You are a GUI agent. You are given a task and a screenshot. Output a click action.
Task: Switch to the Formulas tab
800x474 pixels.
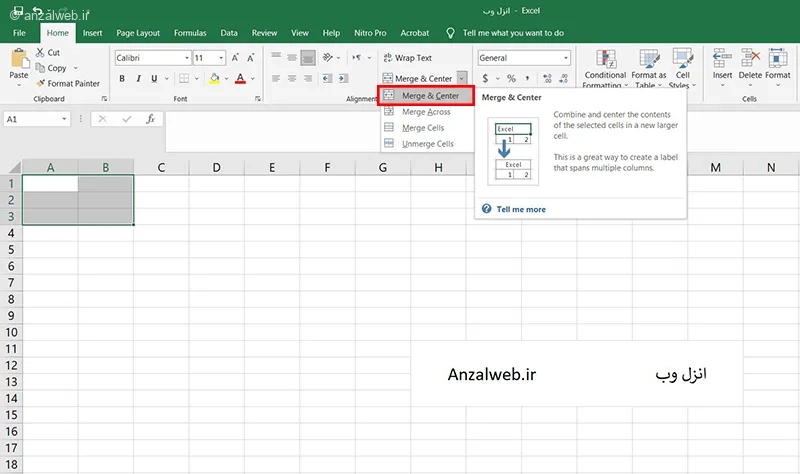[x=190, y=33]
